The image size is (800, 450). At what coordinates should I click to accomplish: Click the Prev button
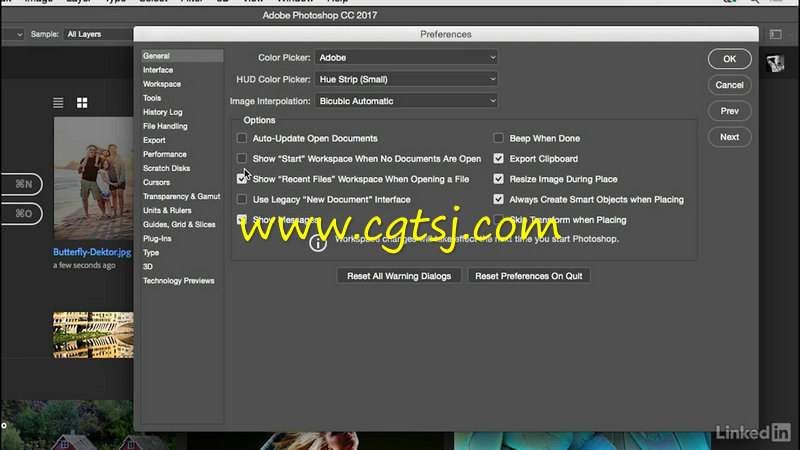[x=730, y=111]
